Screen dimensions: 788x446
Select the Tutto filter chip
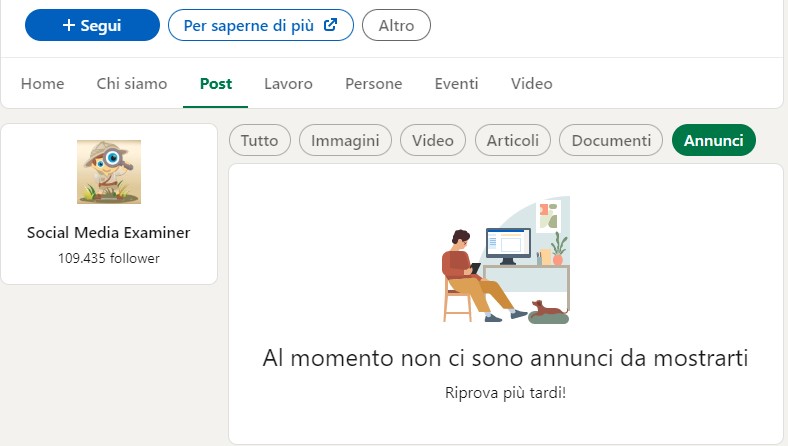point(260,141)
